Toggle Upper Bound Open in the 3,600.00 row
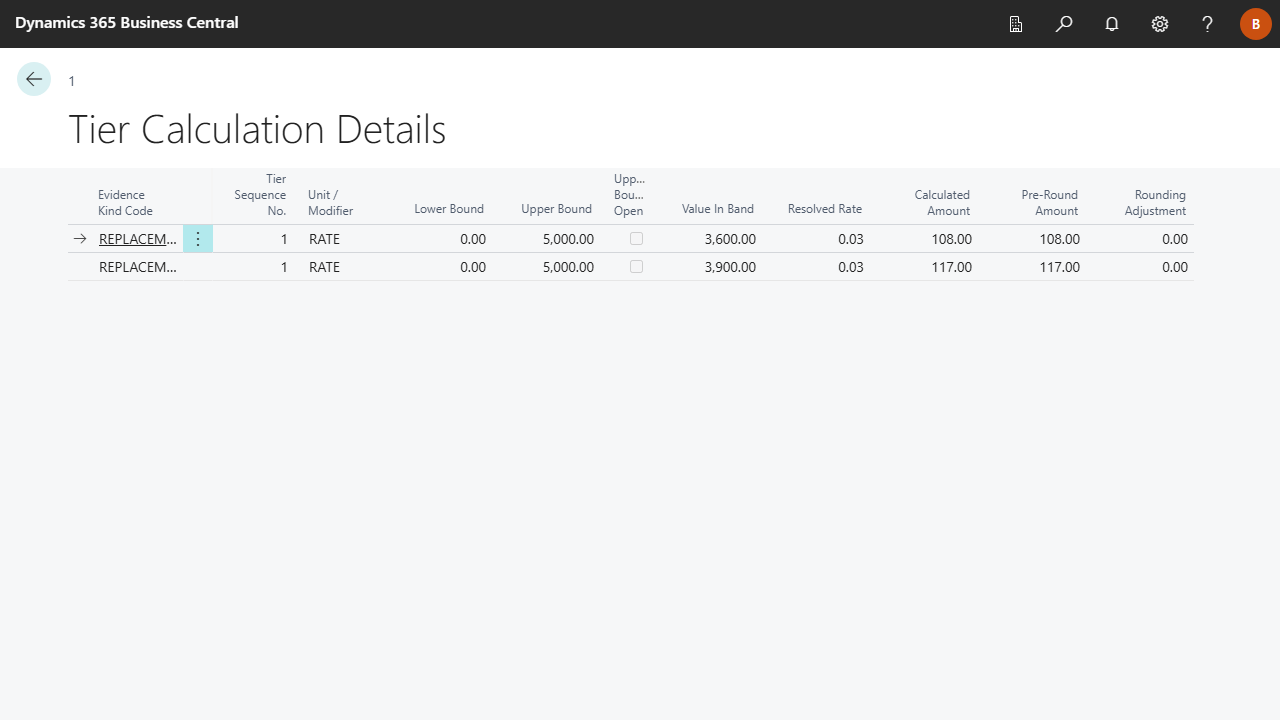This screenshot has height=720, width=1280. (x=636, y=239)
